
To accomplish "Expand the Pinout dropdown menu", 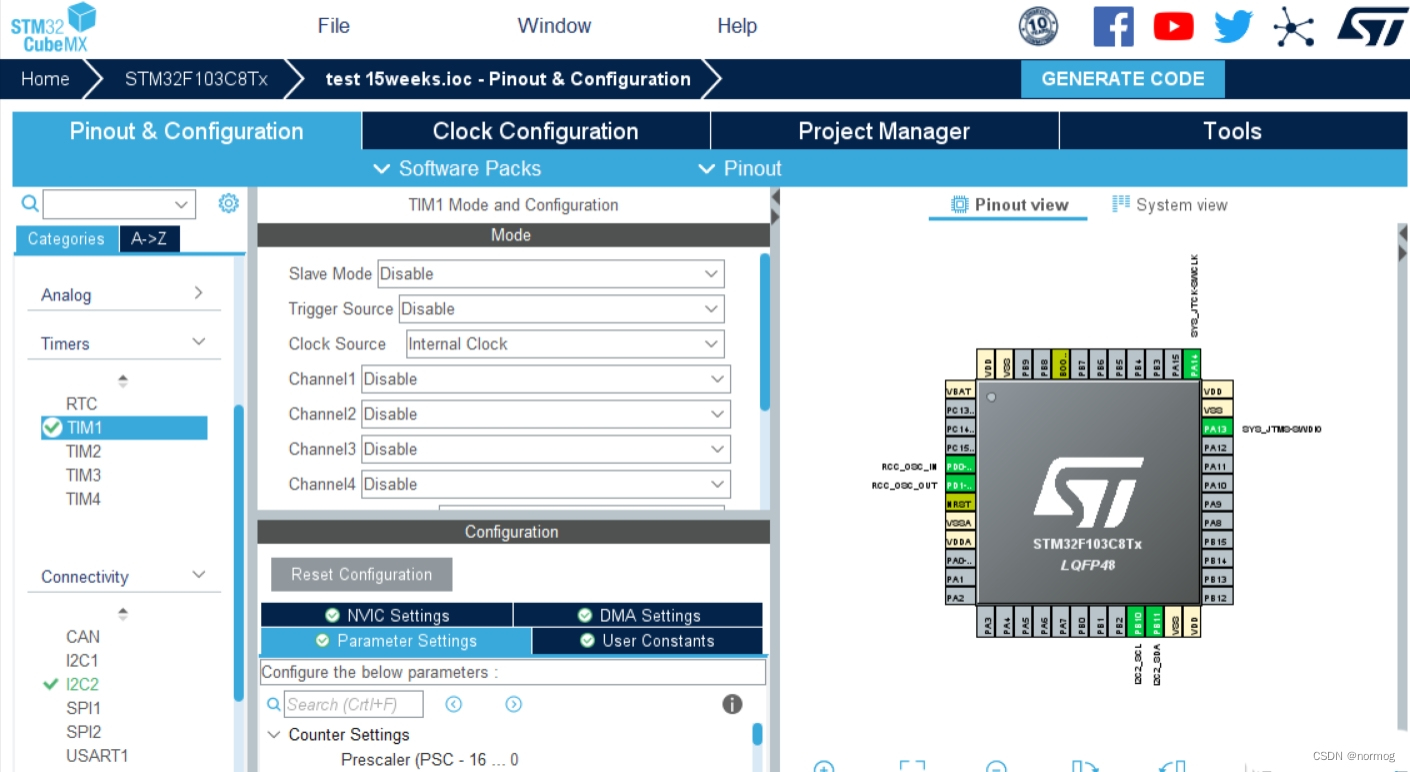I will [741, 168].
